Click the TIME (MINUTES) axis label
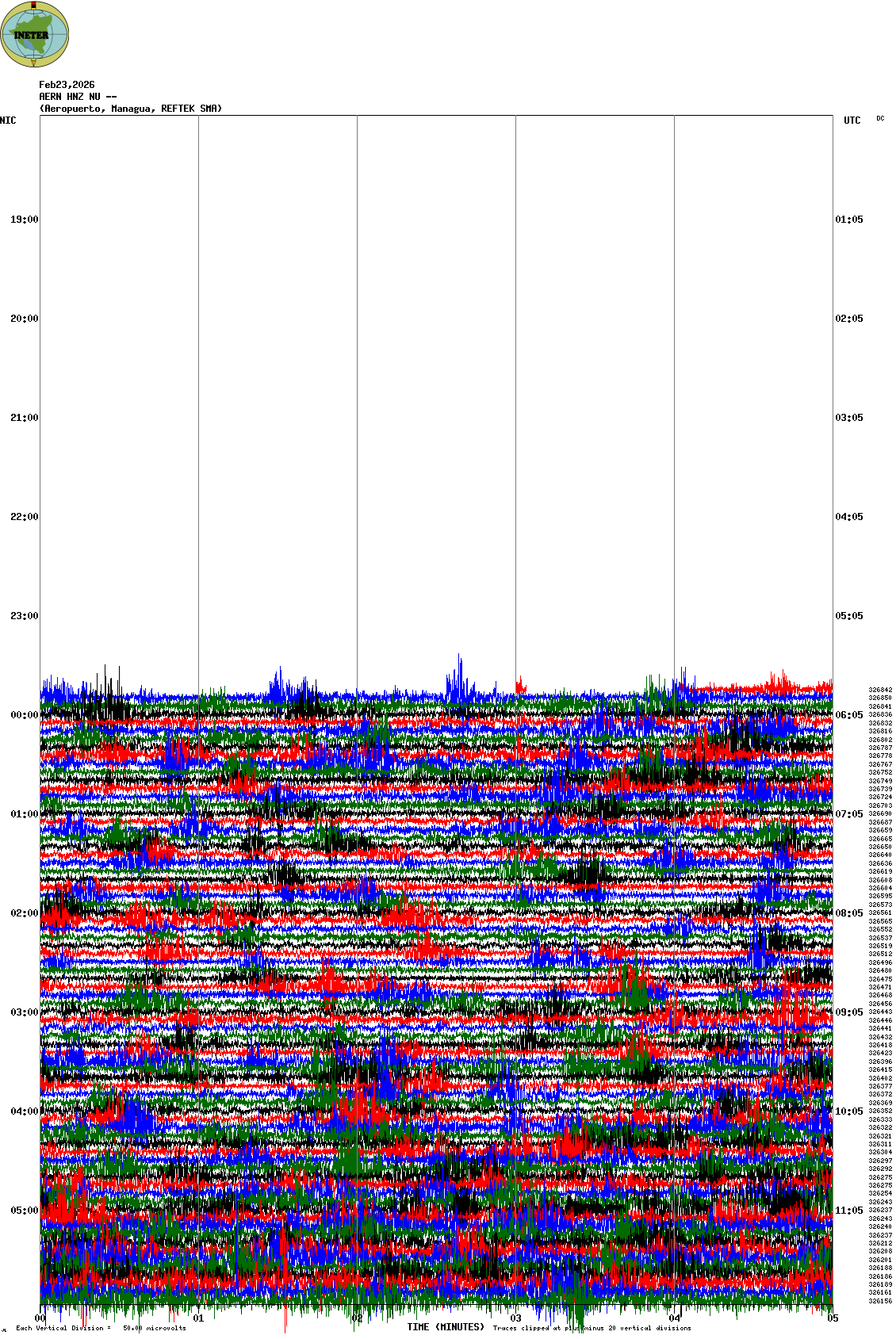The height and width of the screenshot is (1339, 896). click(x=446, y=1327)
